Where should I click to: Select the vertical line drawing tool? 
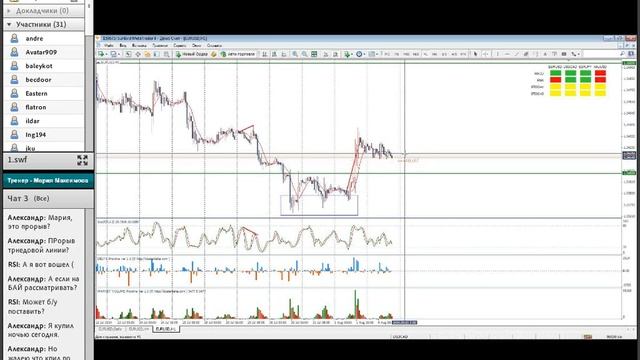[498, 54]
